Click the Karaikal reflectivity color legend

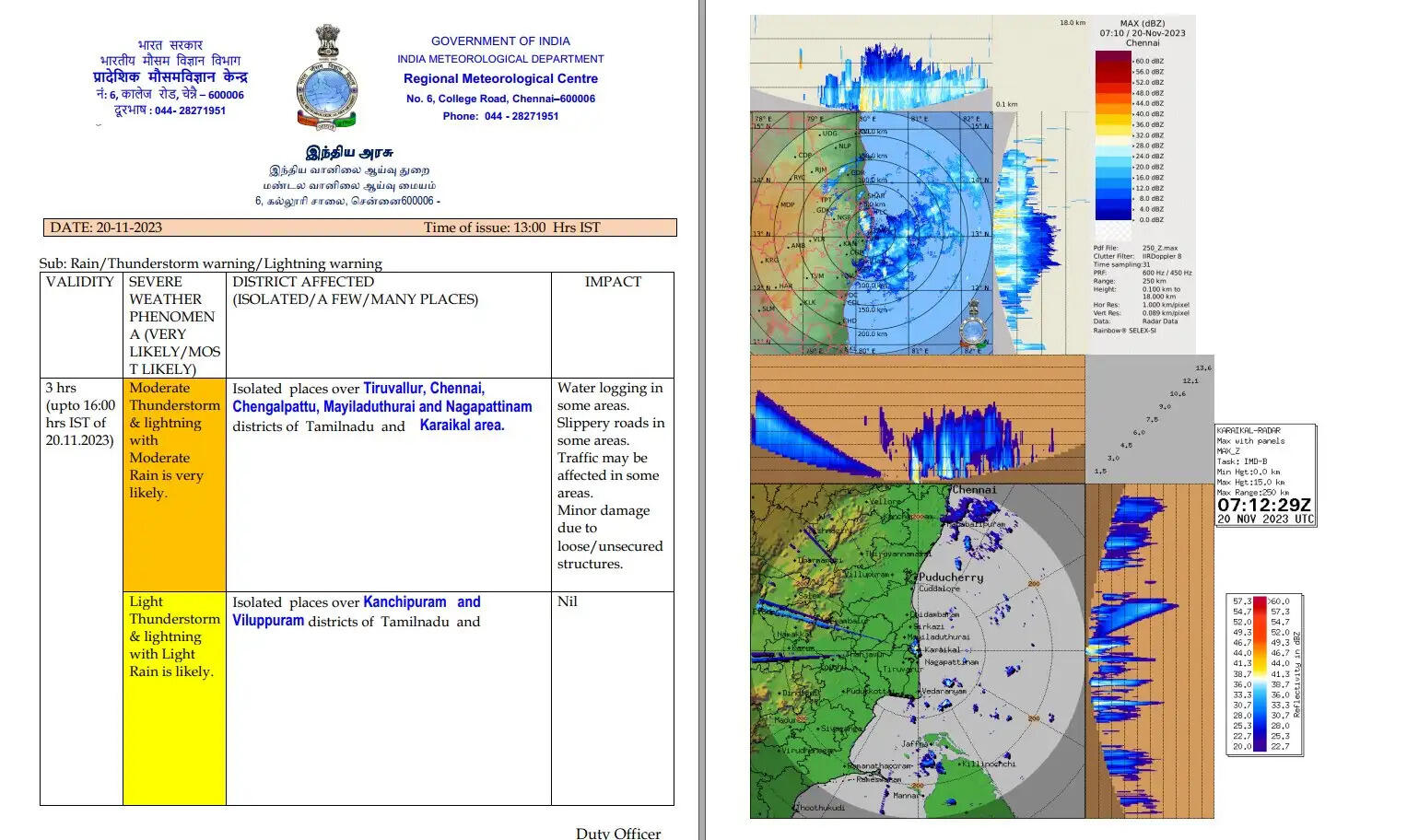(1264, 675)
